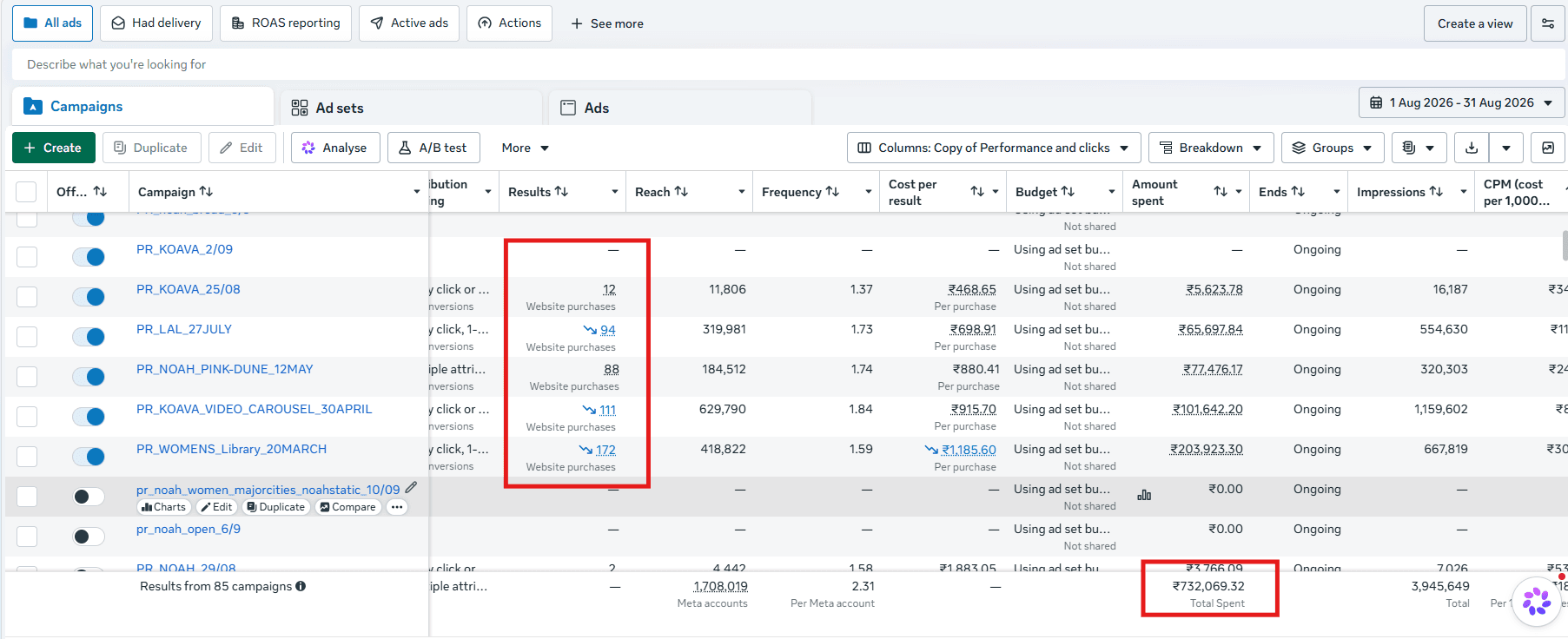This screenshot has height=639, width=1568.
Task: Click the Analyse sparkle button
Action: [x=334, y=148]
